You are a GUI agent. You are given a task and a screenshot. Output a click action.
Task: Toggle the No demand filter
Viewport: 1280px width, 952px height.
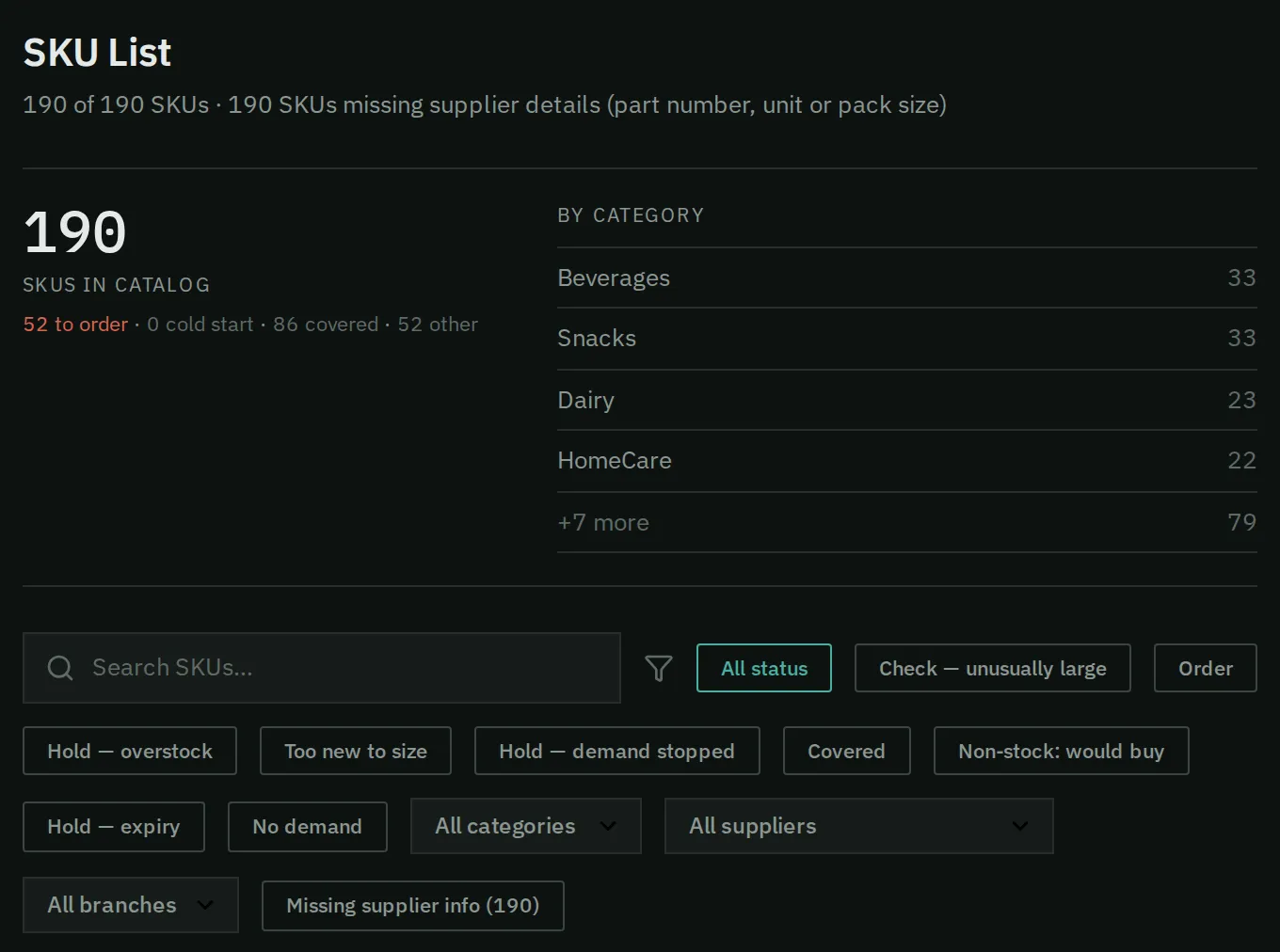click(308, 826)
